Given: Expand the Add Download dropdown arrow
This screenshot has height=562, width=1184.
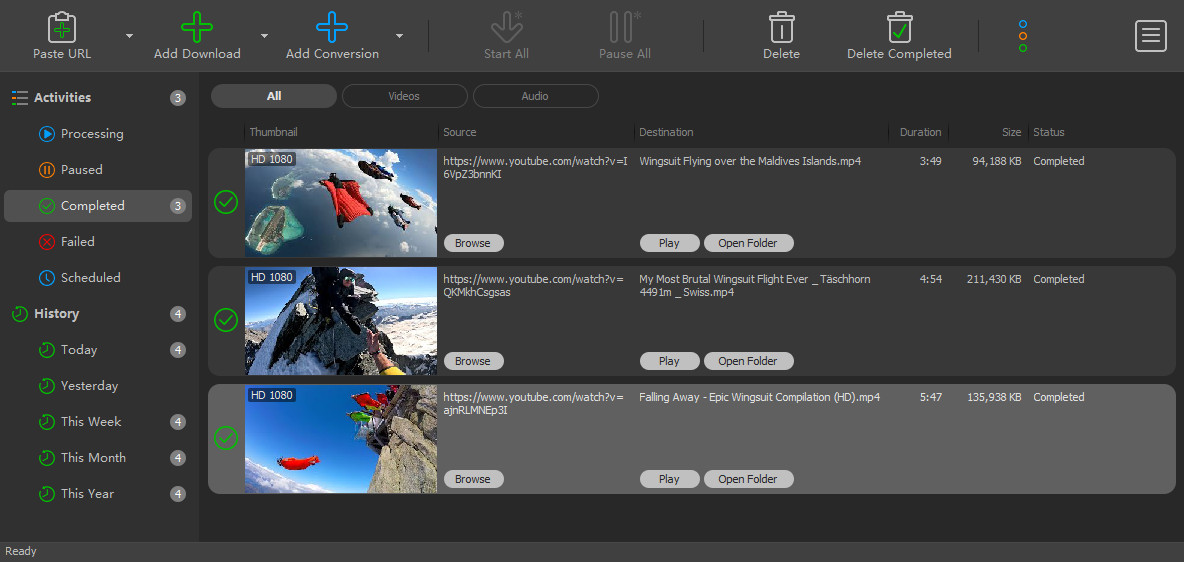Looking at the screenshot, I should click(x=265, y=36).
